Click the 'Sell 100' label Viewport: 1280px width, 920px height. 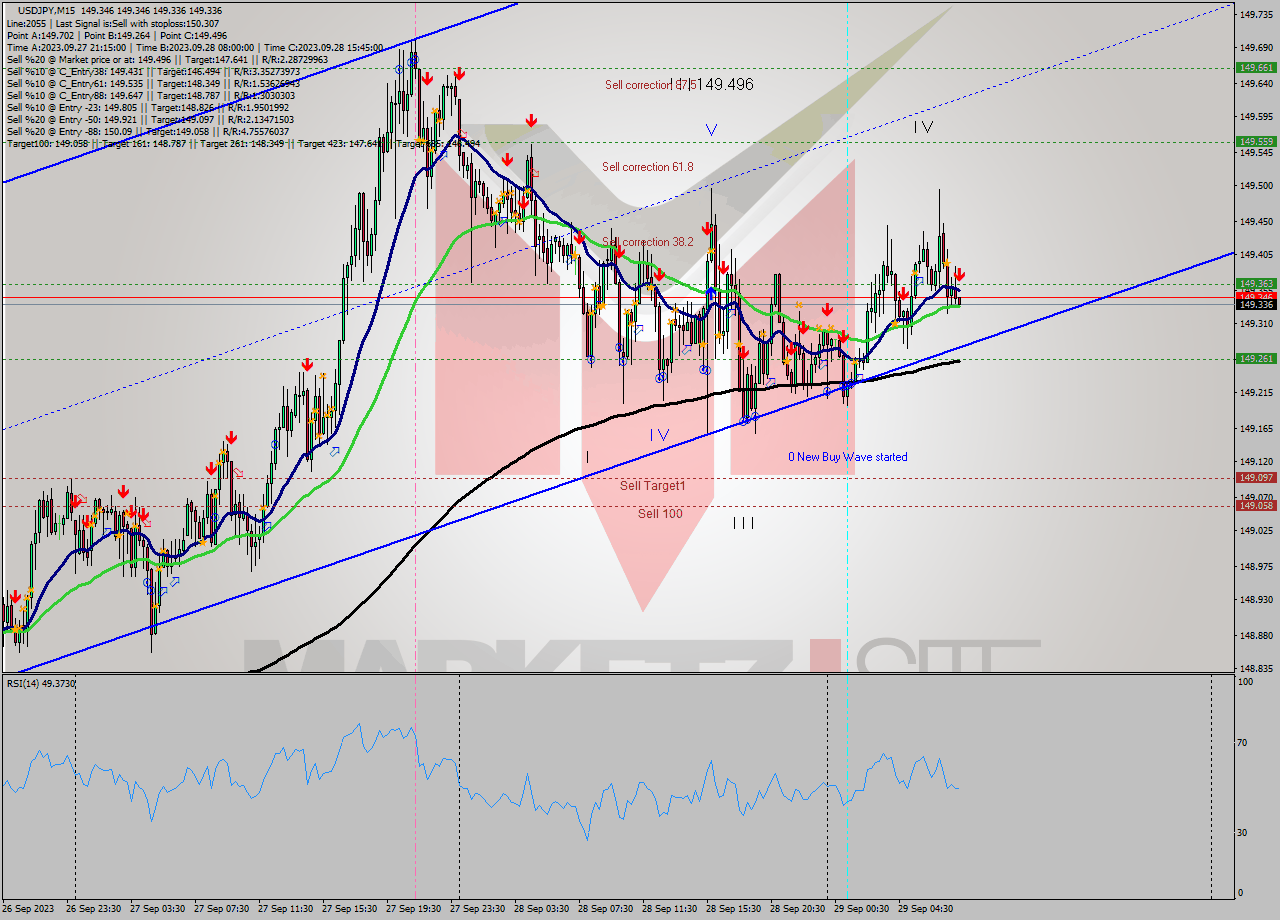point(660,513)
